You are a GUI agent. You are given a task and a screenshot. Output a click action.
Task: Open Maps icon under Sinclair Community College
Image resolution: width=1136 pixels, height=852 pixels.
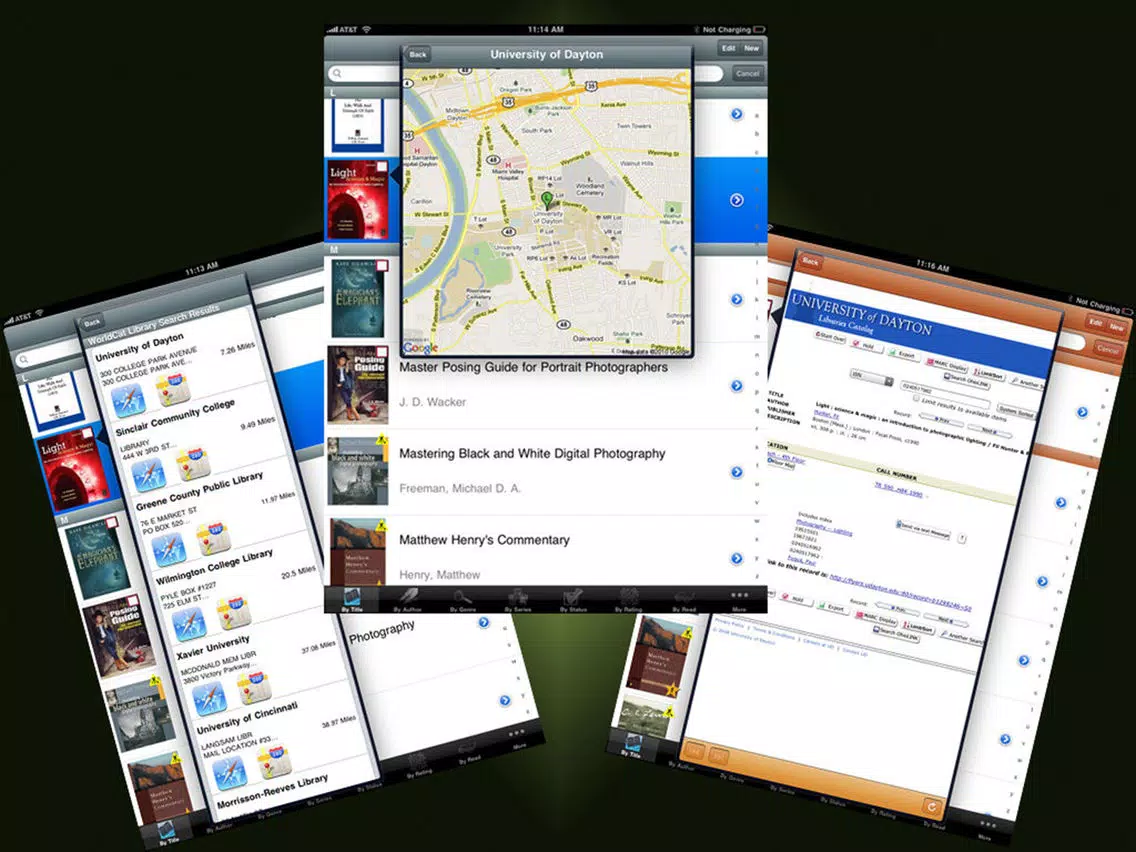[x=193, y=464]
